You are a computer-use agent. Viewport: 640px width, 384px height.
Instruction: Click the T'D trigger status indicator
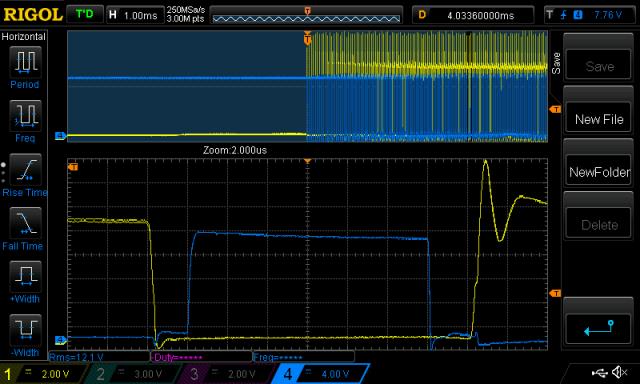tap(84, 14)
